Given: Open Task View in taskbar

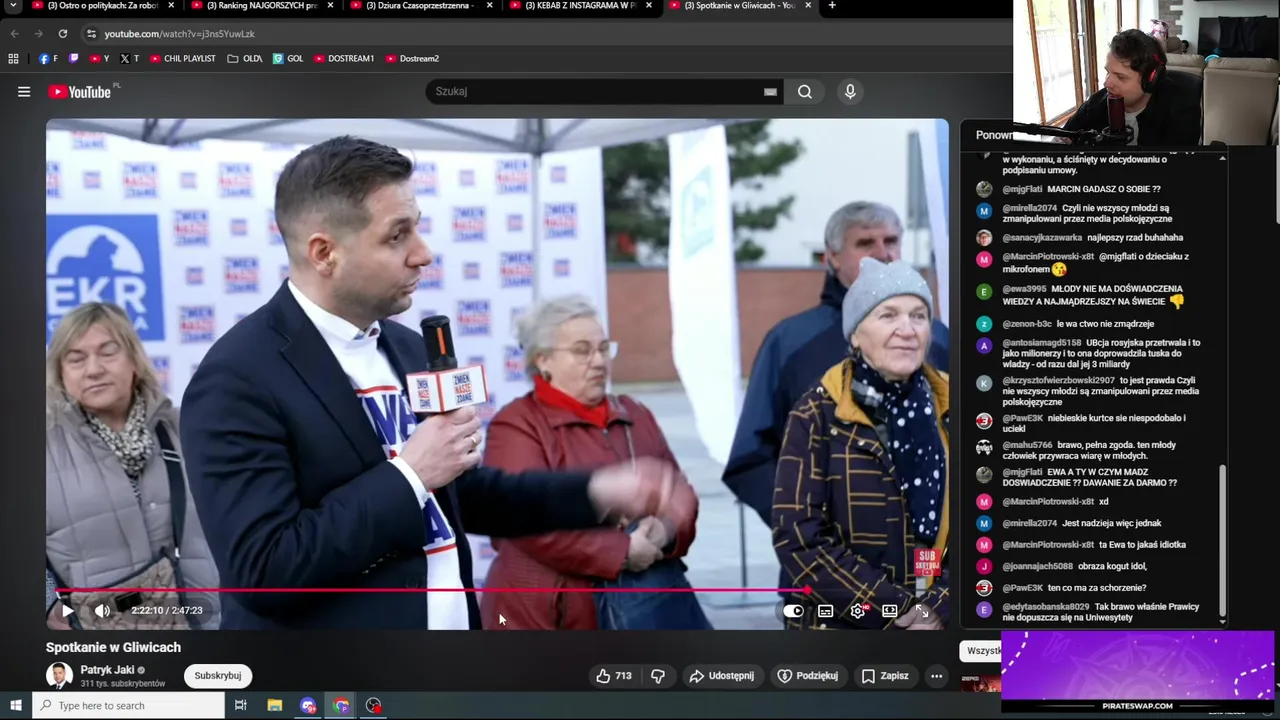Looking at the screenshot, I should pos(241,706).
